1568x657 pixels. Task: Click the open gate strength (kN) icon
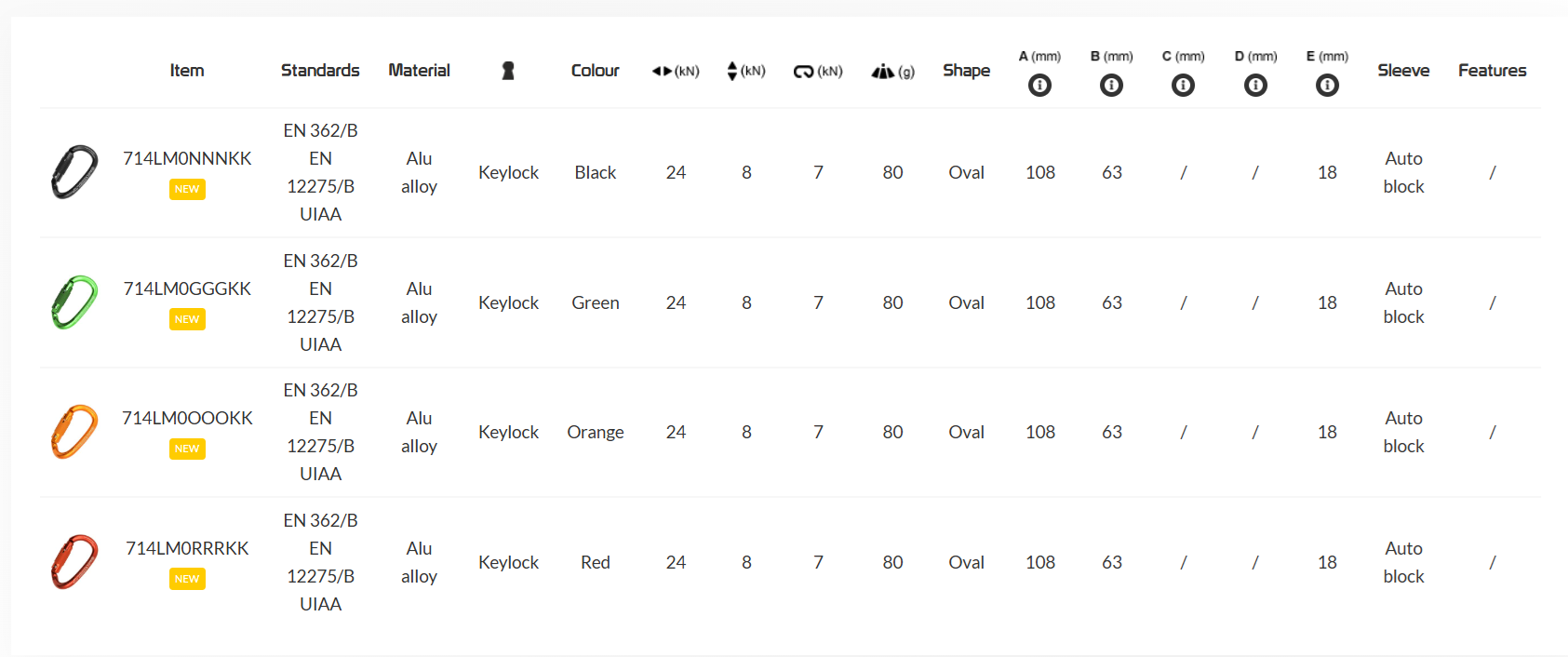coord(803,71)
